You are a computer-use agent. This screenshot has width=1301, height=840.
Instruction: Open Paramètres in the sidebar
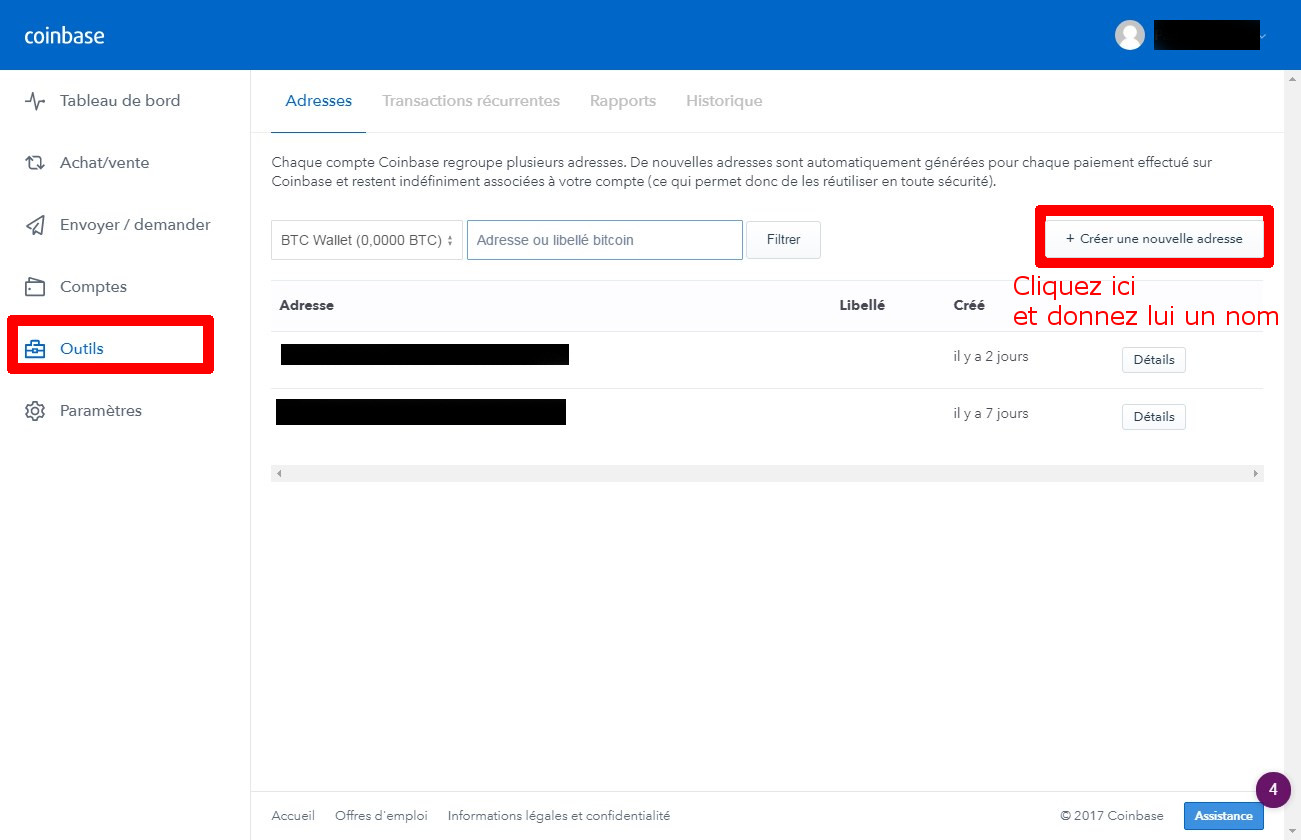[x=101, y=411]
